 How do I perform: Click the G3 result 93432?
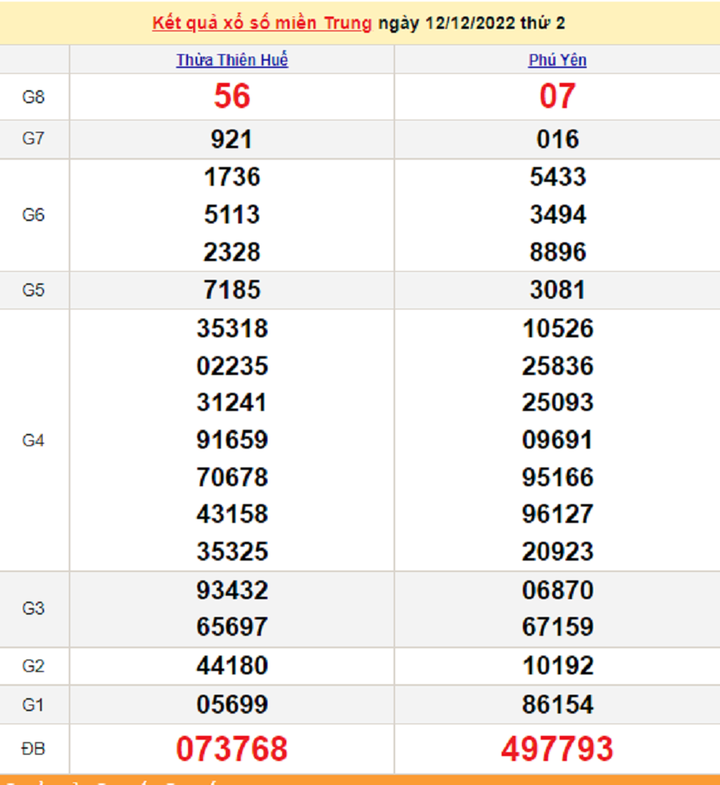(x=232, y=590)
